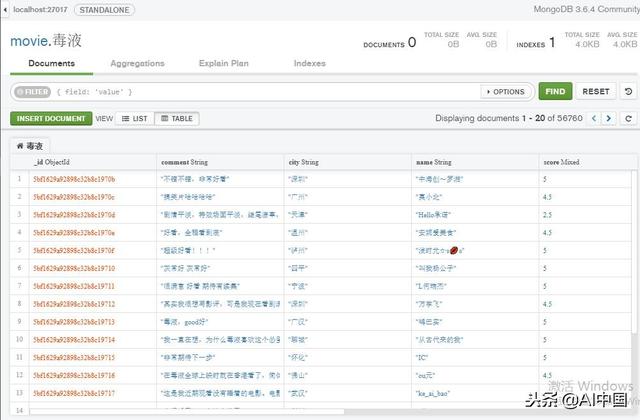640x420 pixels.
Task: Switch to LIST view
Action: coord(135,119)
